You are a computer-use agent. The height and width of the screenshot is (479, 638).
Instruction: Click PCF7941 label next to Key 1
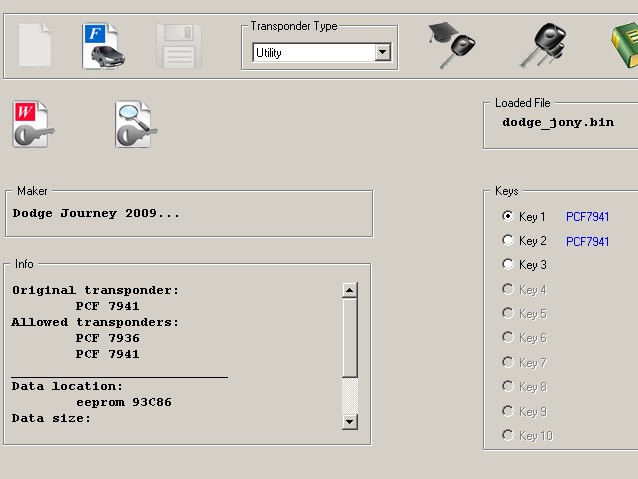click(x=587, y=217)
